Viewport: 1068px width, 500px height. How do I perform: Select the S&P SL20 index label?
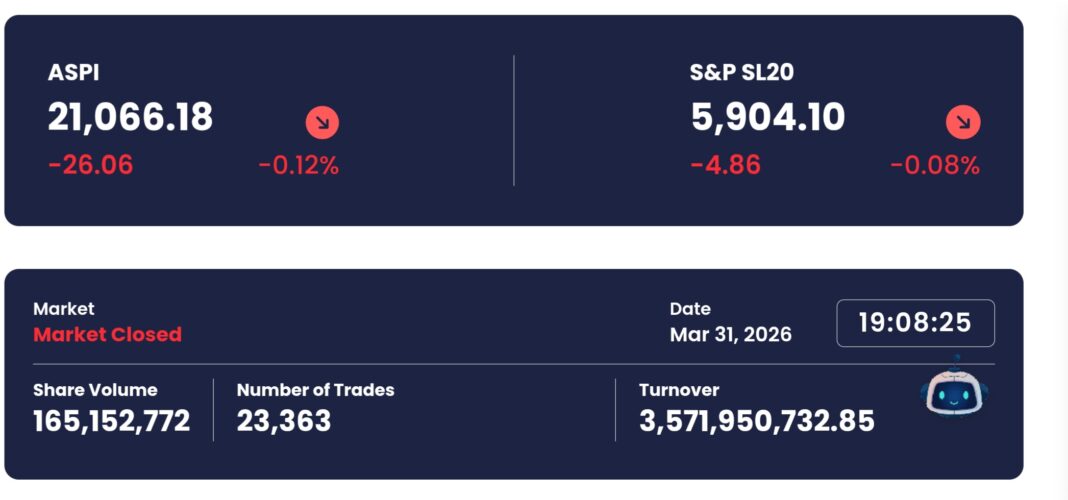(742, 72)
